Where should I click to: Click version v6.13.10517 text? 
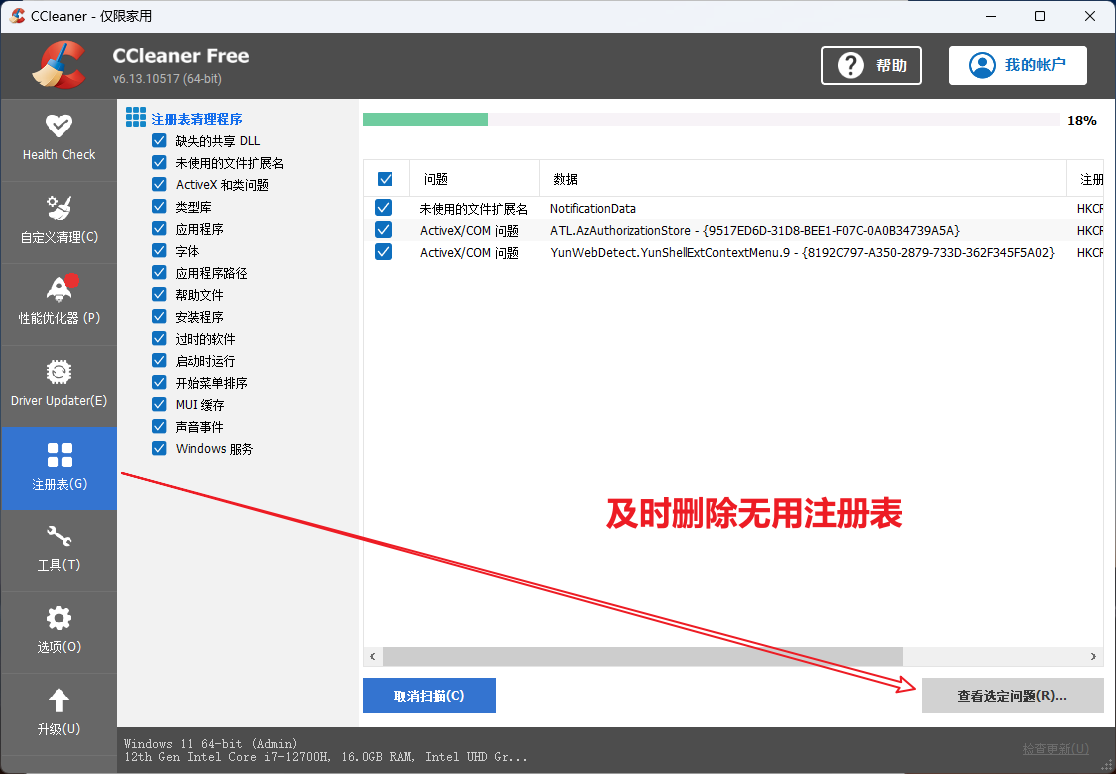167,78
